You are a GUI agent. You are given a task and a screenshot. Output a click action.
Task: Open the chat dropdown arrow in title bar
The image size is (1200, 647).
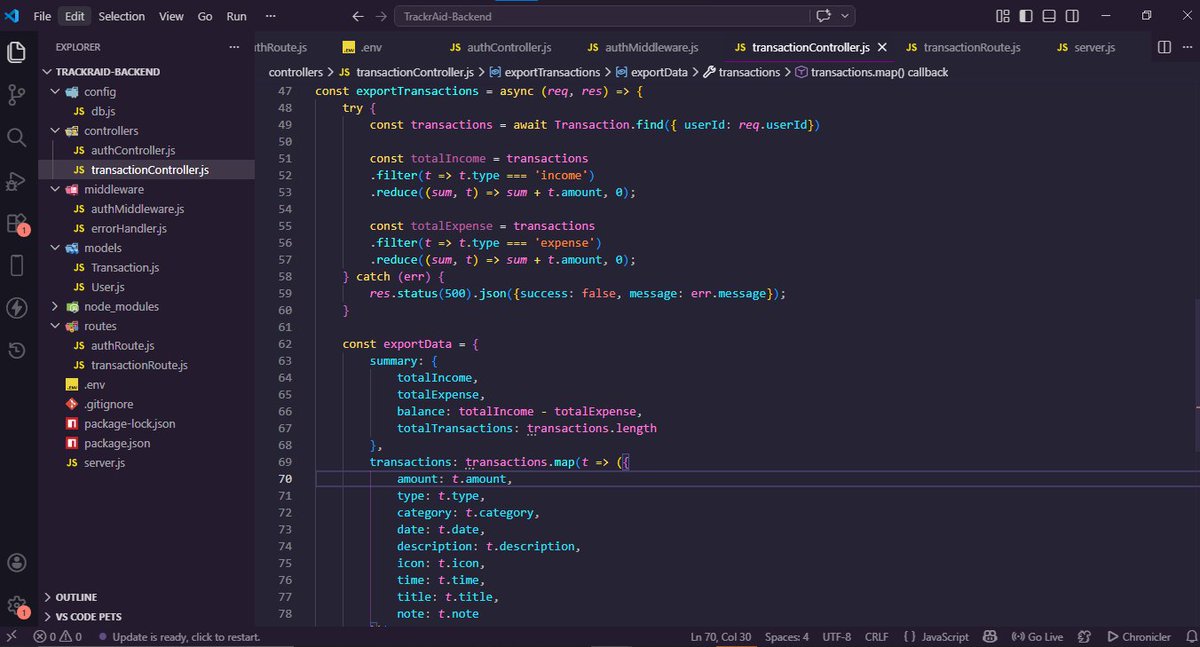click(x=846, y=16)
